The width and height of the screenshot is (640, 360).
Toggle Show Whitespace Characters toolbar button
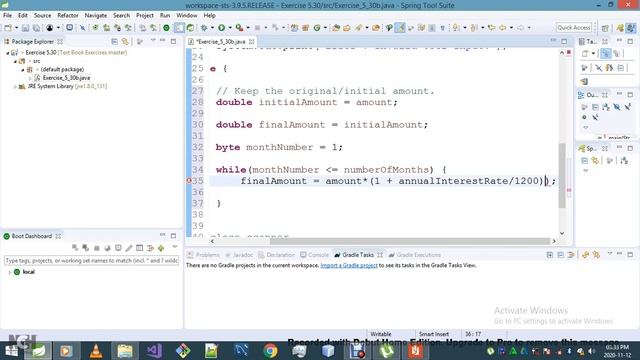[x=442, y=28]
